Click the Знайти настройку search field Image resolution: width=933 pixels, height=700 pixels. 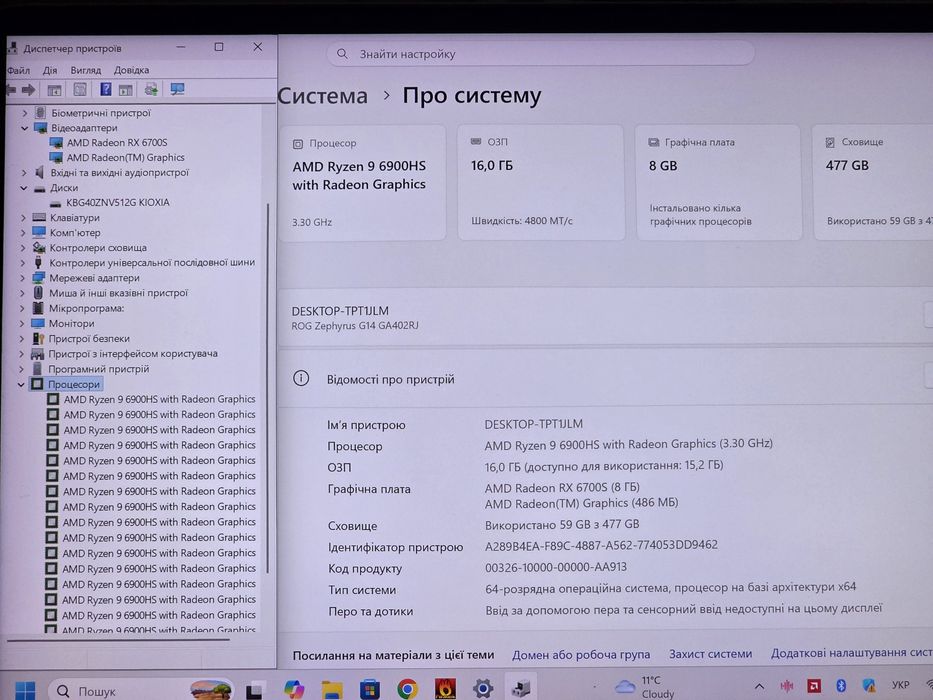coord(540,54)
